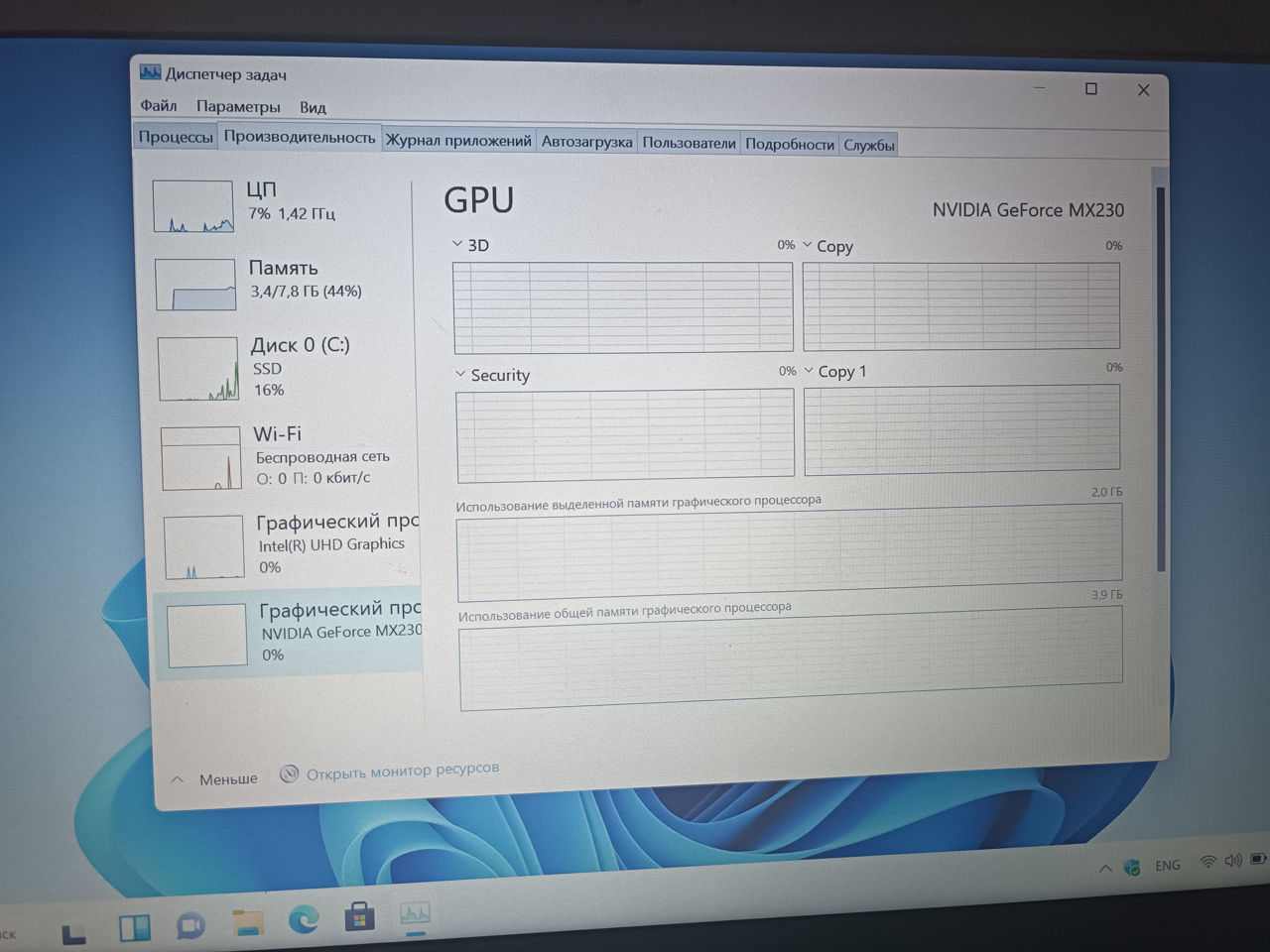Switch to the Производительность tab
The height and width of the screenshot is (952, 1270).
pyautogui.click(x=300, y=137)
